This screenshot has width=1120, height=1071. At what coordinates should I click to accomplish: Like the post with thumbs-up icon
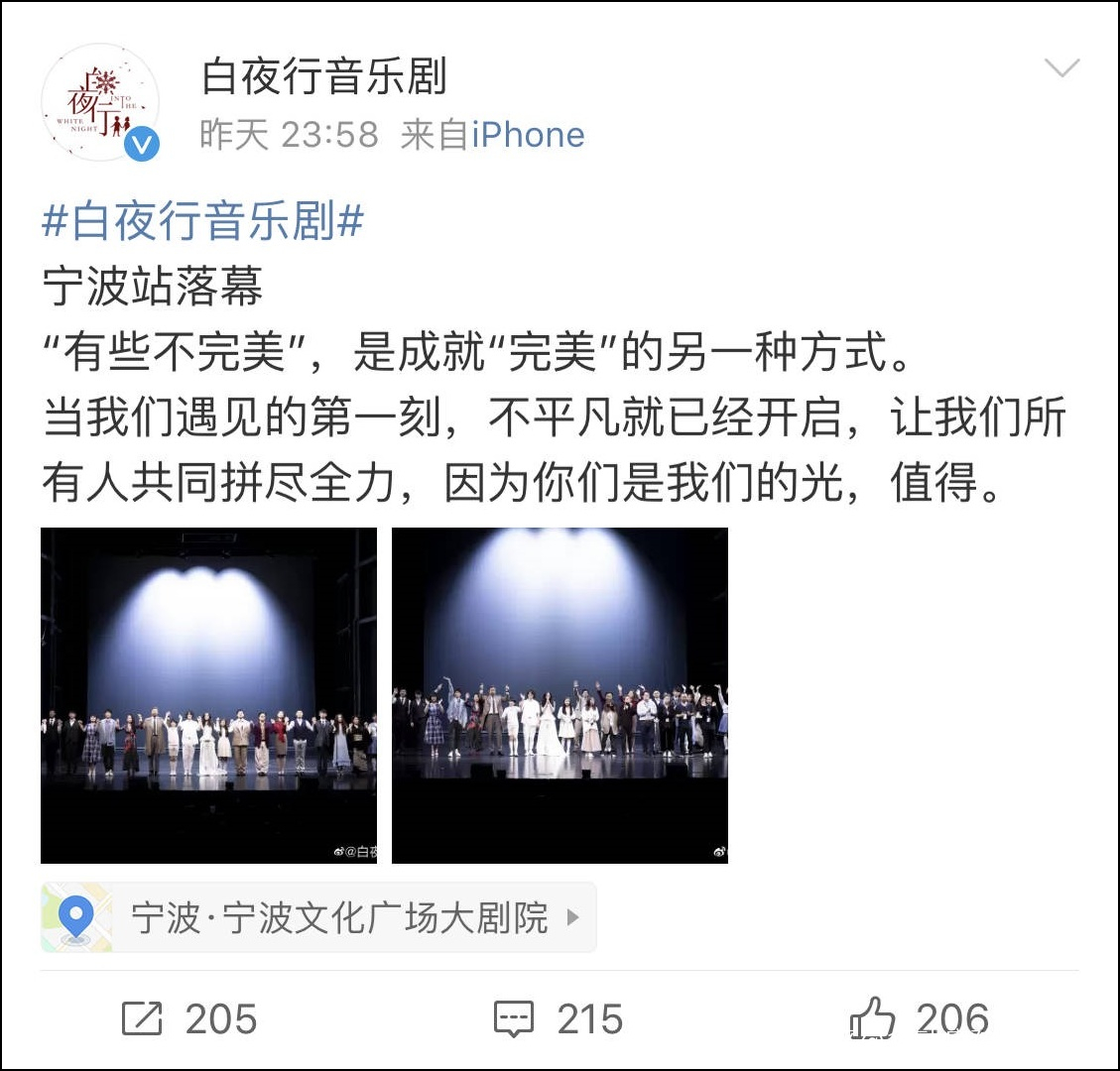point(872,1016)
